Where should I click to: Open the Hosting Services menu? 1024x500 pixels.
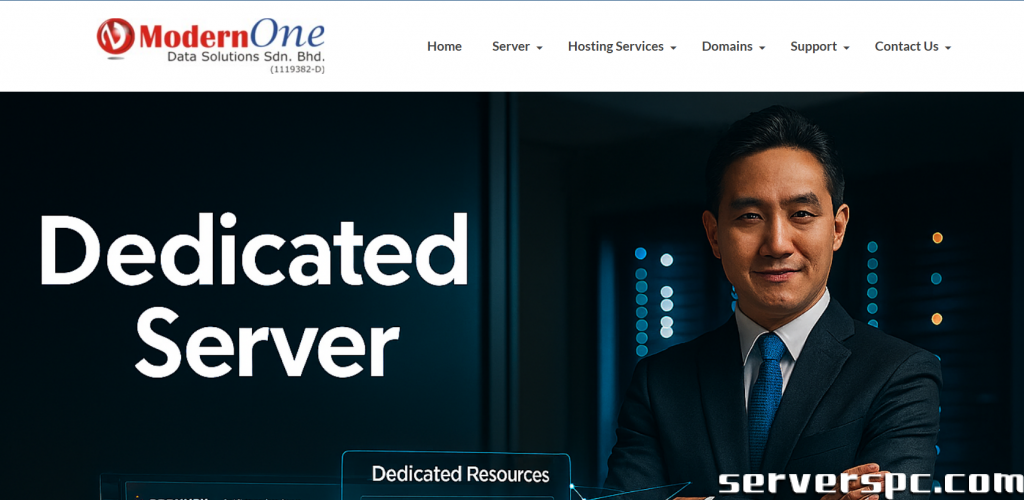pos(615,46)
